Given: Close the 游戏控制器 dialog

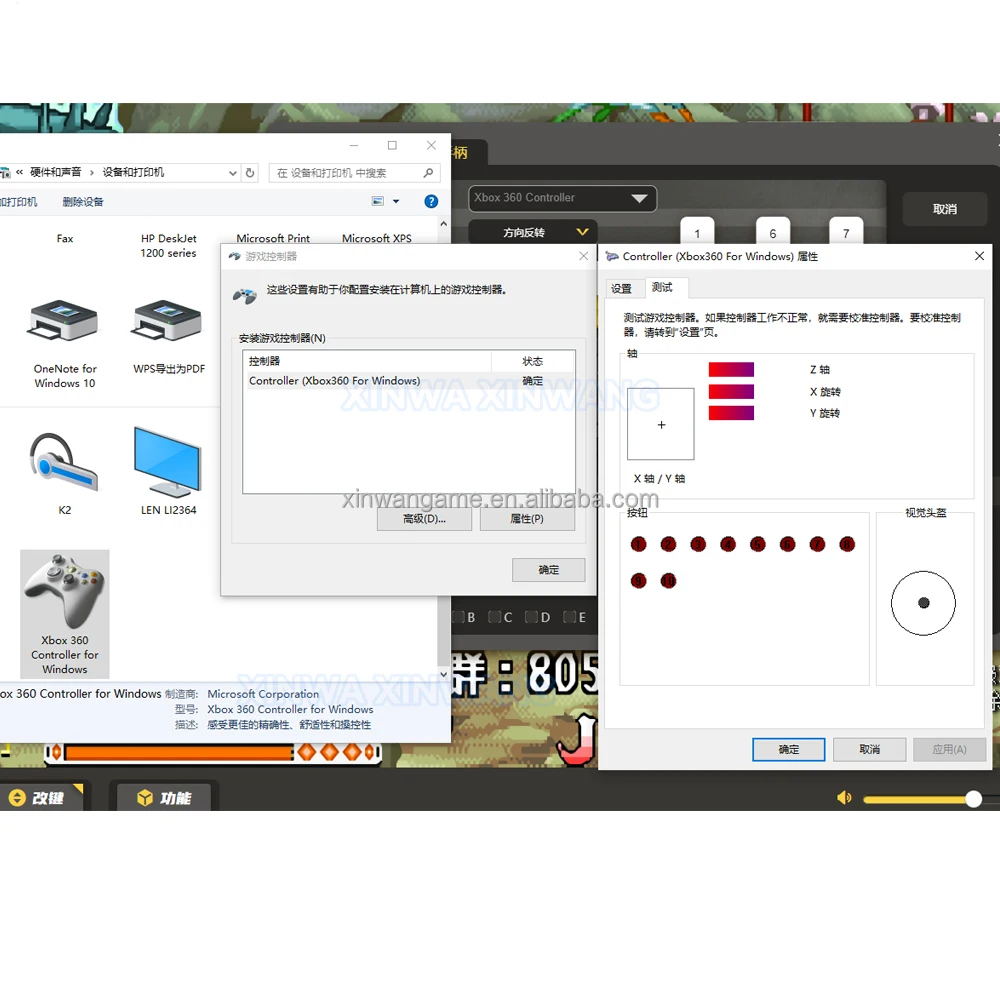Looking at the screenshot, I should tap(583, 256).
